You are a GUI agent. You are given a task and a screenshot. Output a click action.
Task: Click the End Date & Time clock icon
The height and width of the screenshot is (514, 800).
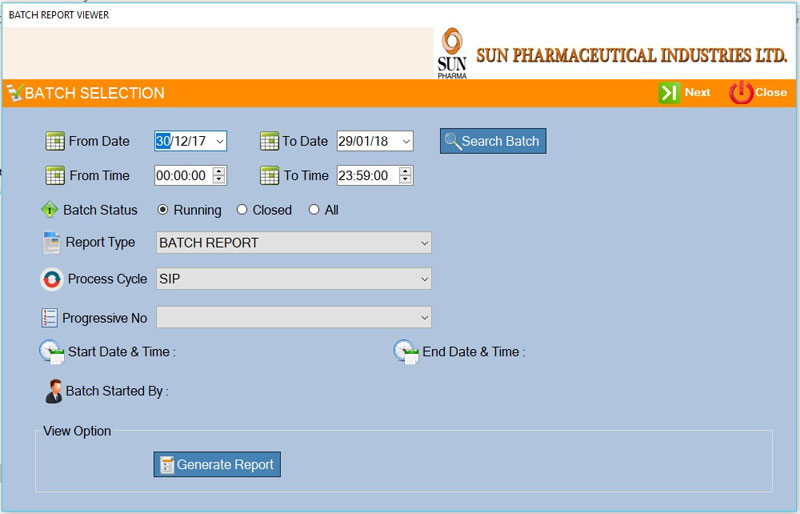coord(406,352)
